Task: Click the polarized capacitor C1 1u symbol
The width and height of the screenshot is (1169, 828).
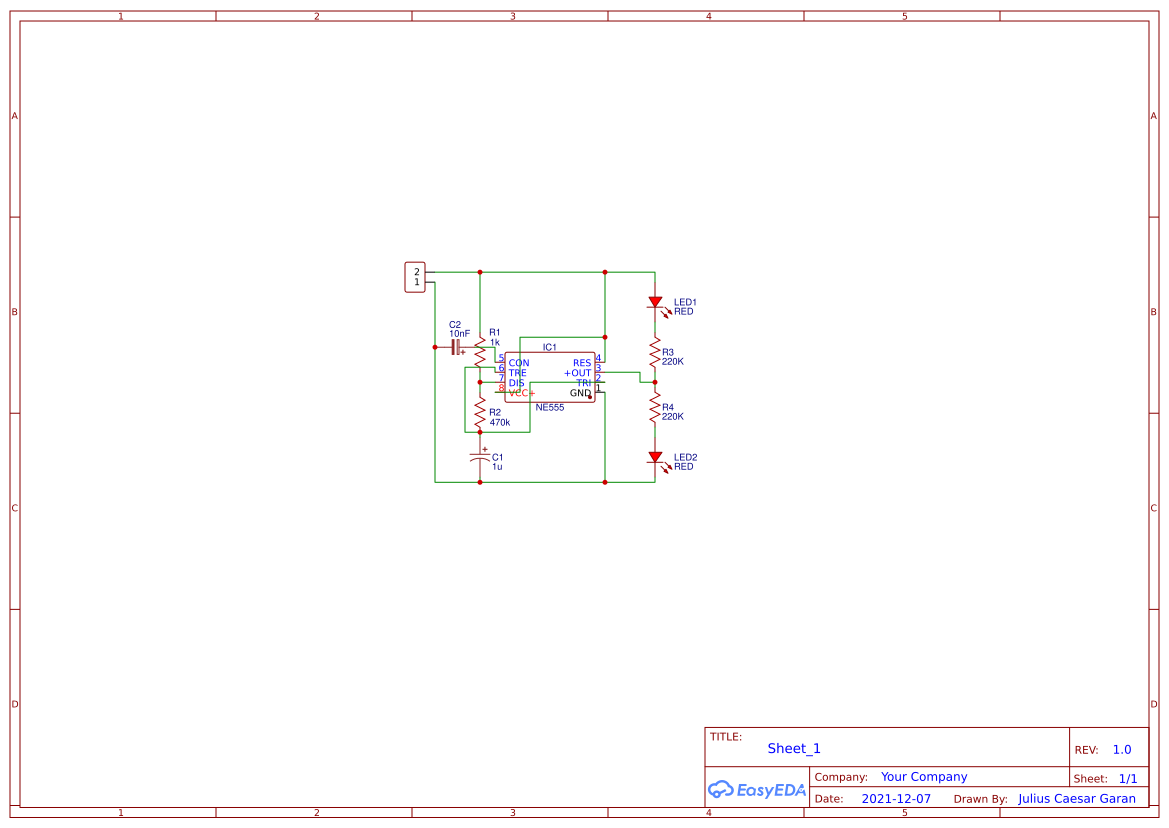Action: 481,457
